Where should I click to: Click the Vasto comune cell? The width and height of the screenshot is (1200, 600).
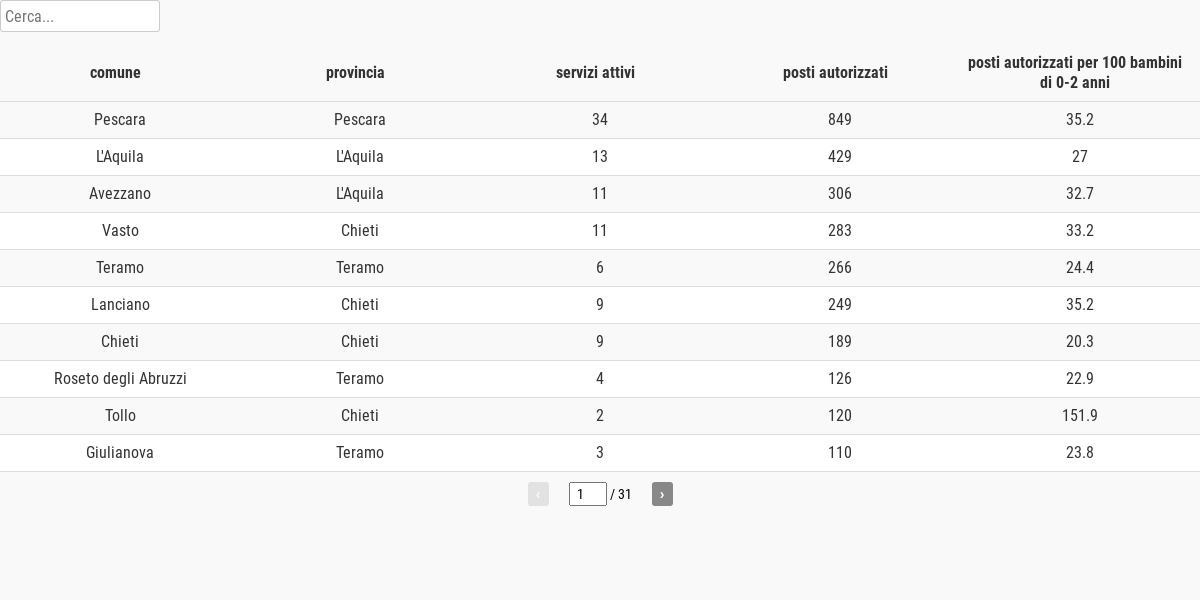point(120,231)
